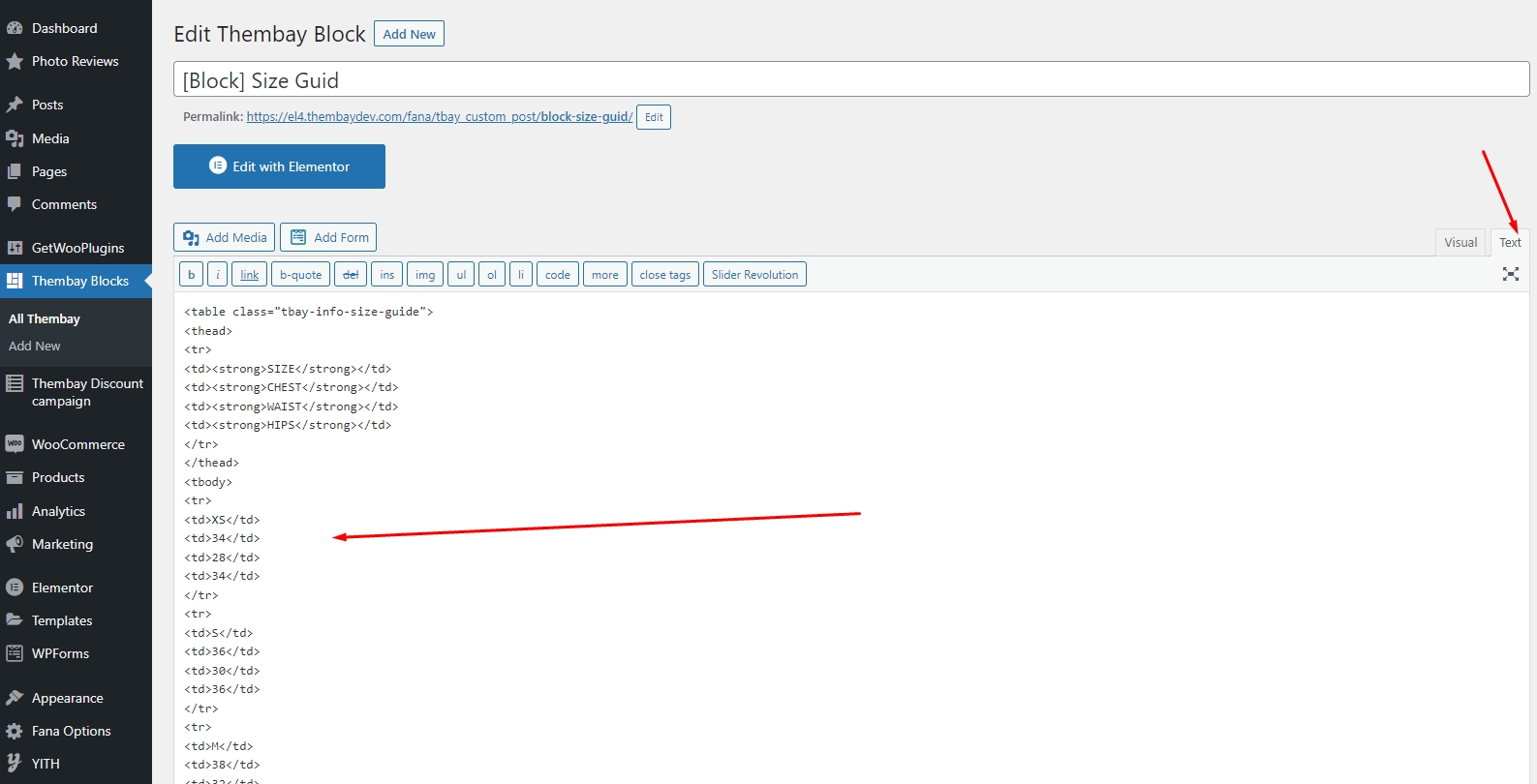
Task: Open All Thembay submenu item
Action: coord(45,318)
